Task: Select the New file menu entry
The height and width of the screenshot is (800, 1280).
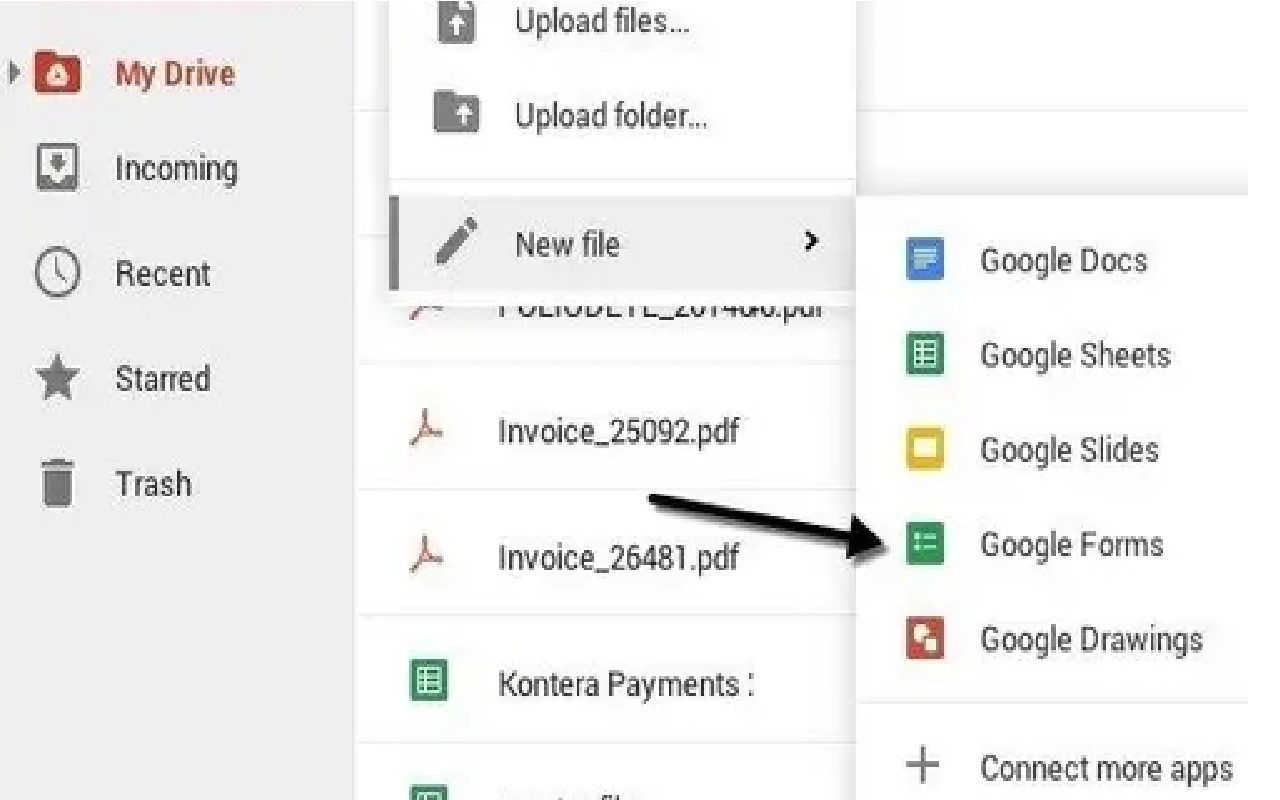Action: [x=622, y=243]
